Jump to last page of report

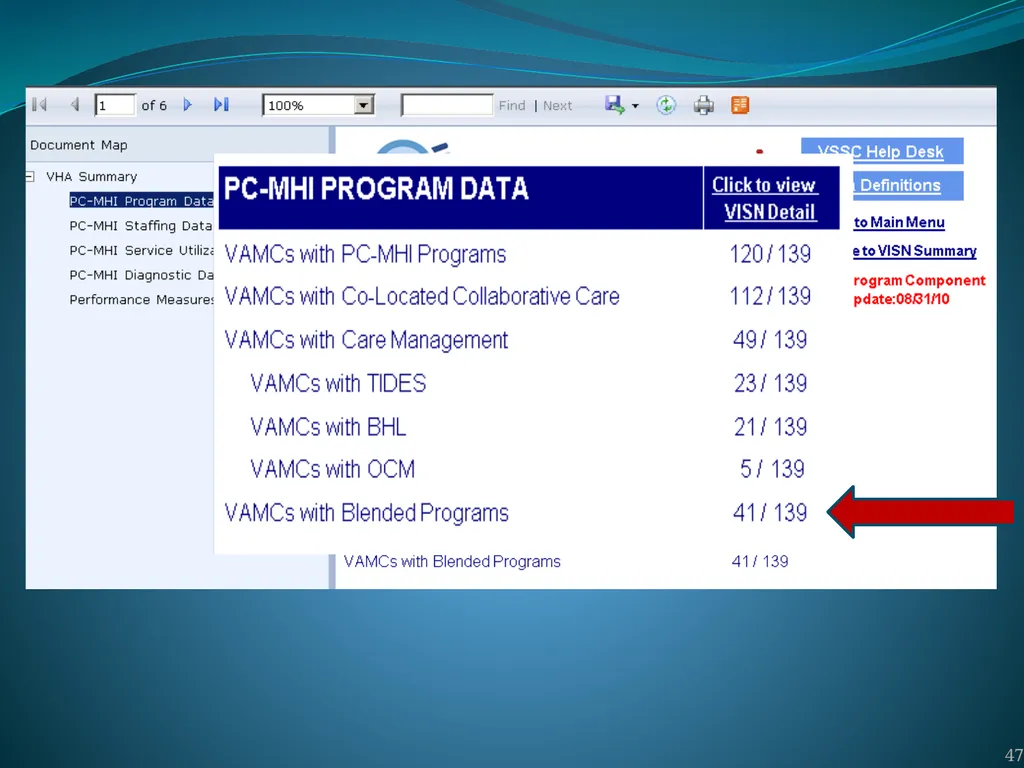221,104
